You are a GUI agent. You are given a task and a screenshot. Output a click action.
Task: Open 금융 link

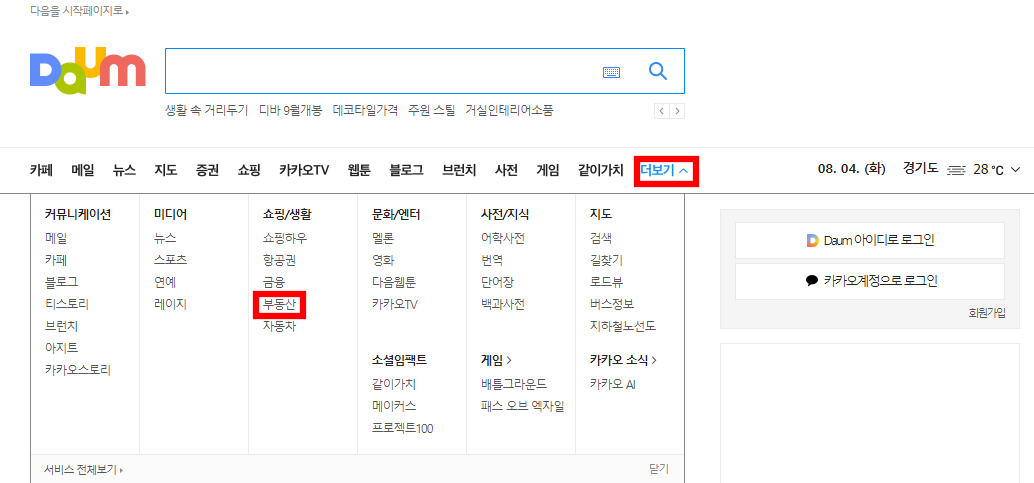274,282
